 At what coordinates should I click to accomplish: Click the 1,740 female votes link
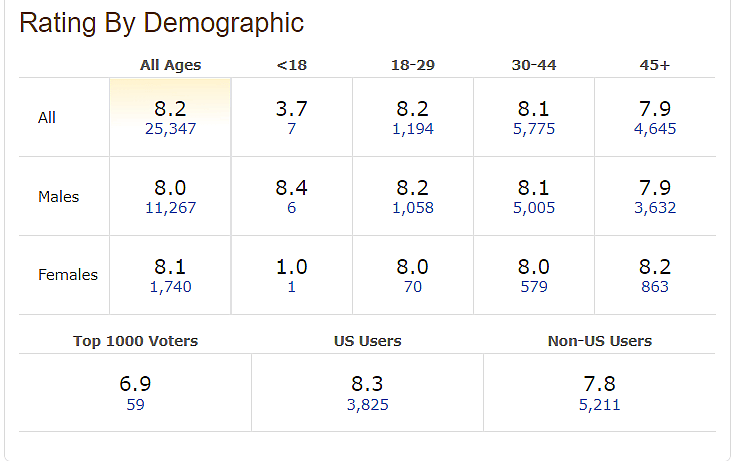click(170, 287)
